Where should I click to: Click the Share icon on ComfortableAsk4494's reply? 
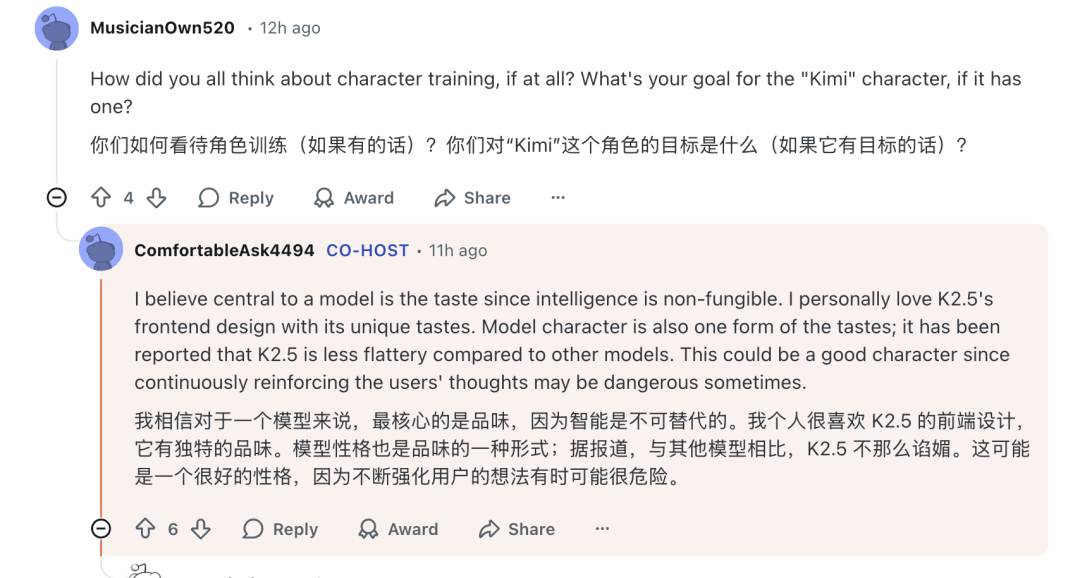[x=489, y=528]
